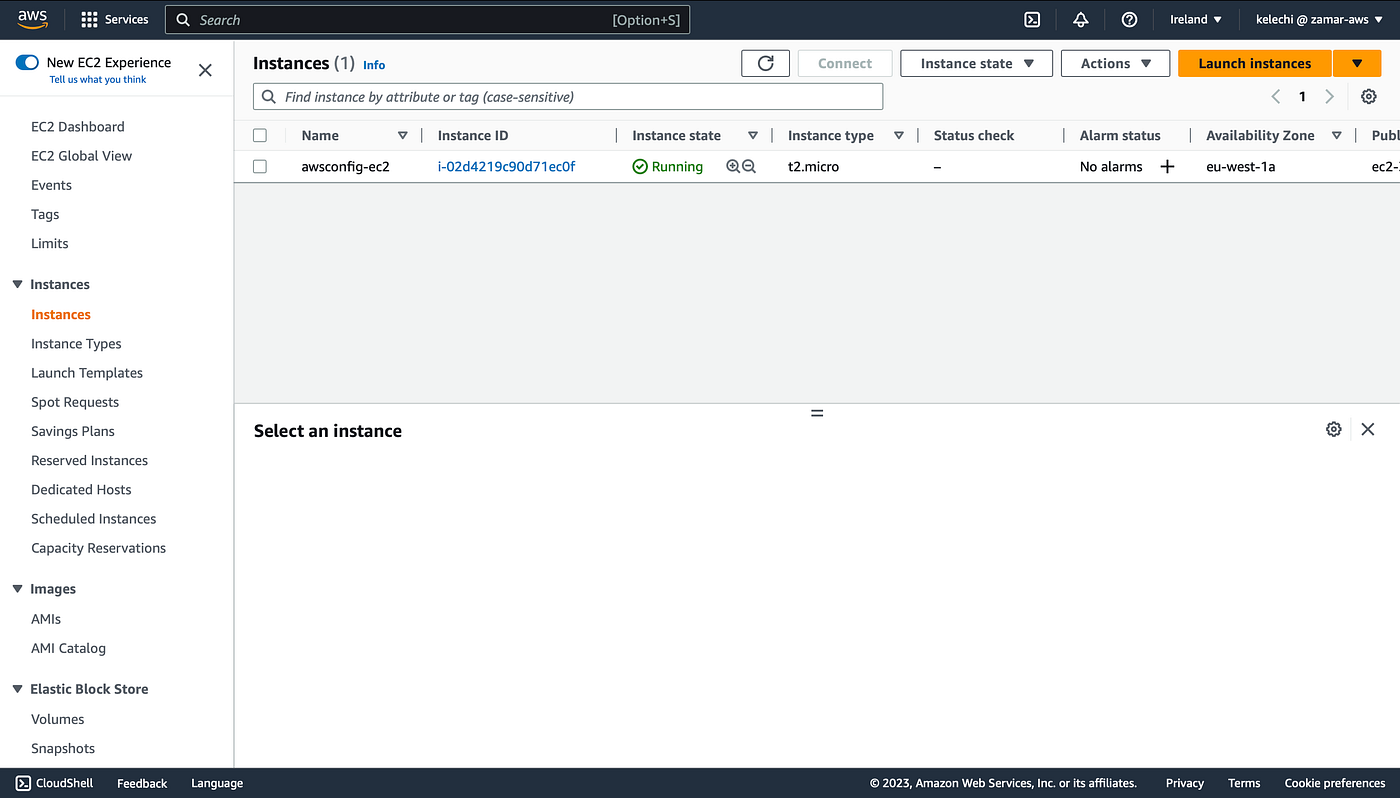The width and height of the screenshot is (1400, 798).
Task: Open CloudShell from the top navigation bar
Action: pos(1032,19)
